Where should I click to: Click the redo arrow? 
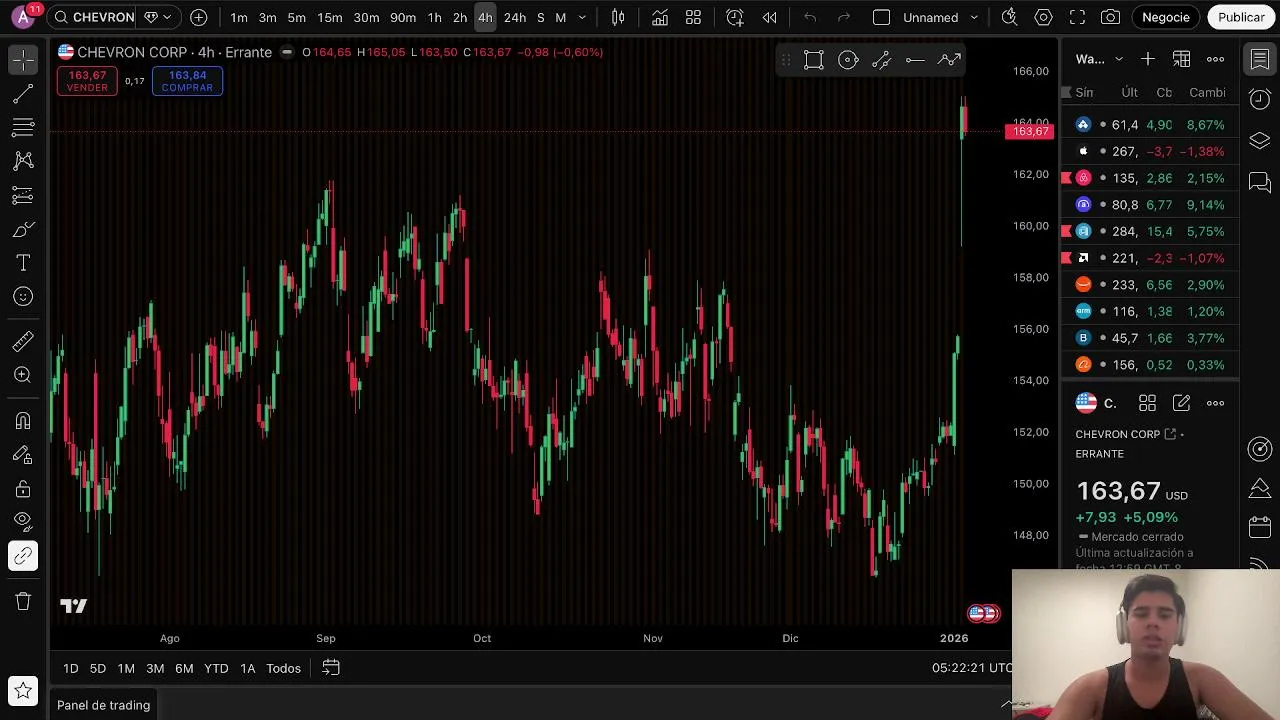pyautogui.click(x=844, y=17)
